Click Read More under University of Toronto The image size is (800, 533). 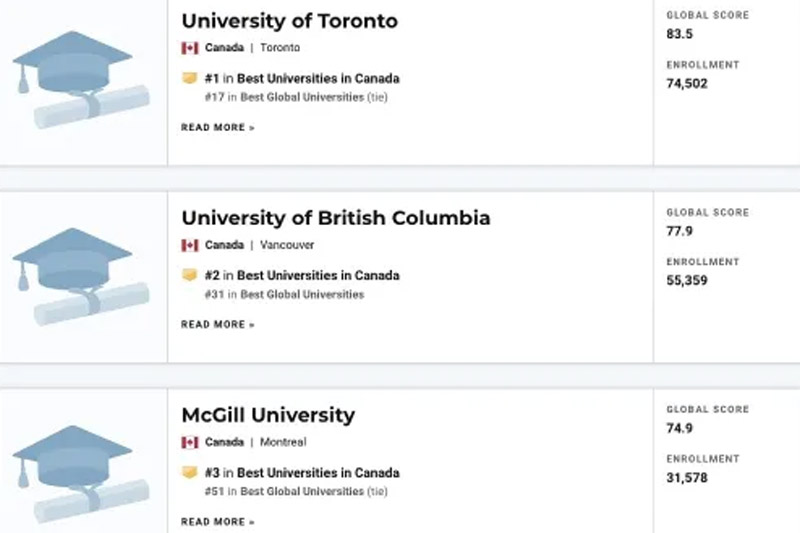[x=218, y=128]
